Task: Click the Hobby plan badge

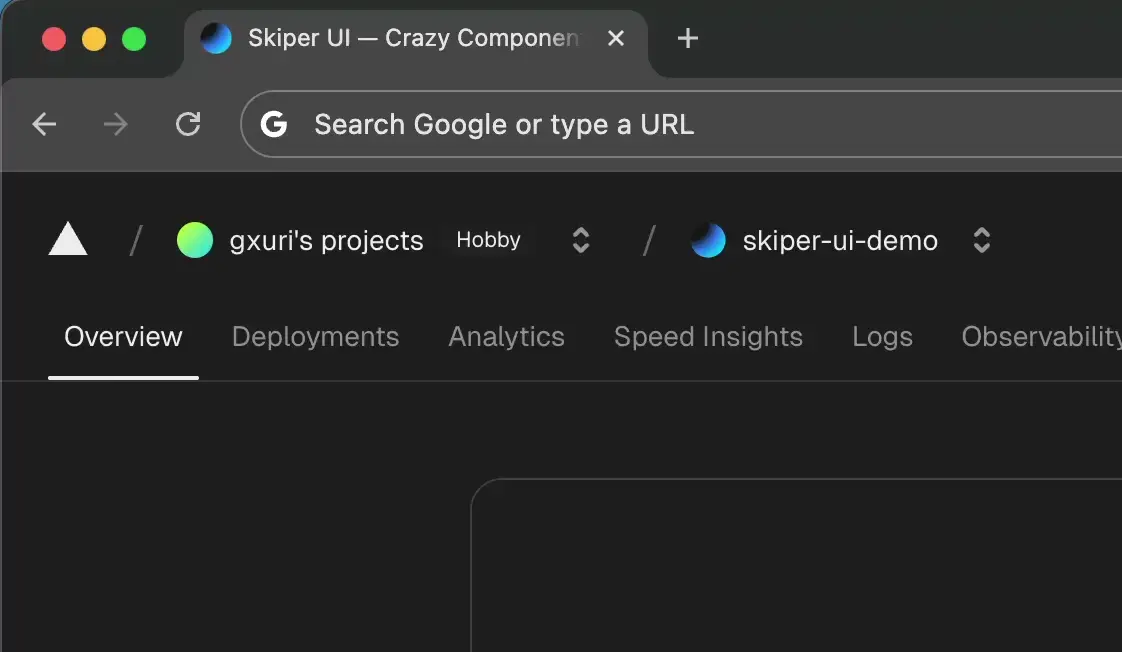Action: (488, 240)
